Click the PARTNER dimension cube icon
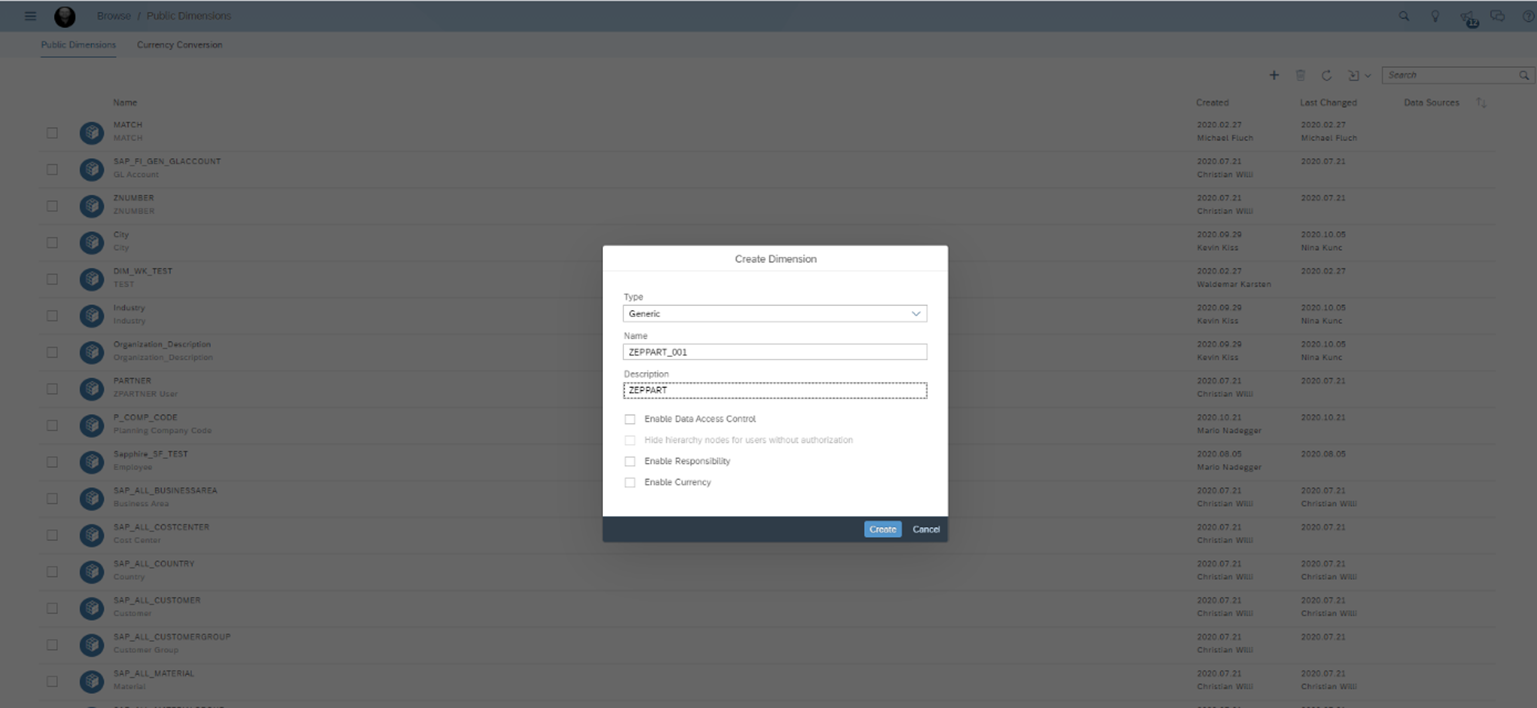The width and height of the screenshot is (1537, 708). point(92,388)
